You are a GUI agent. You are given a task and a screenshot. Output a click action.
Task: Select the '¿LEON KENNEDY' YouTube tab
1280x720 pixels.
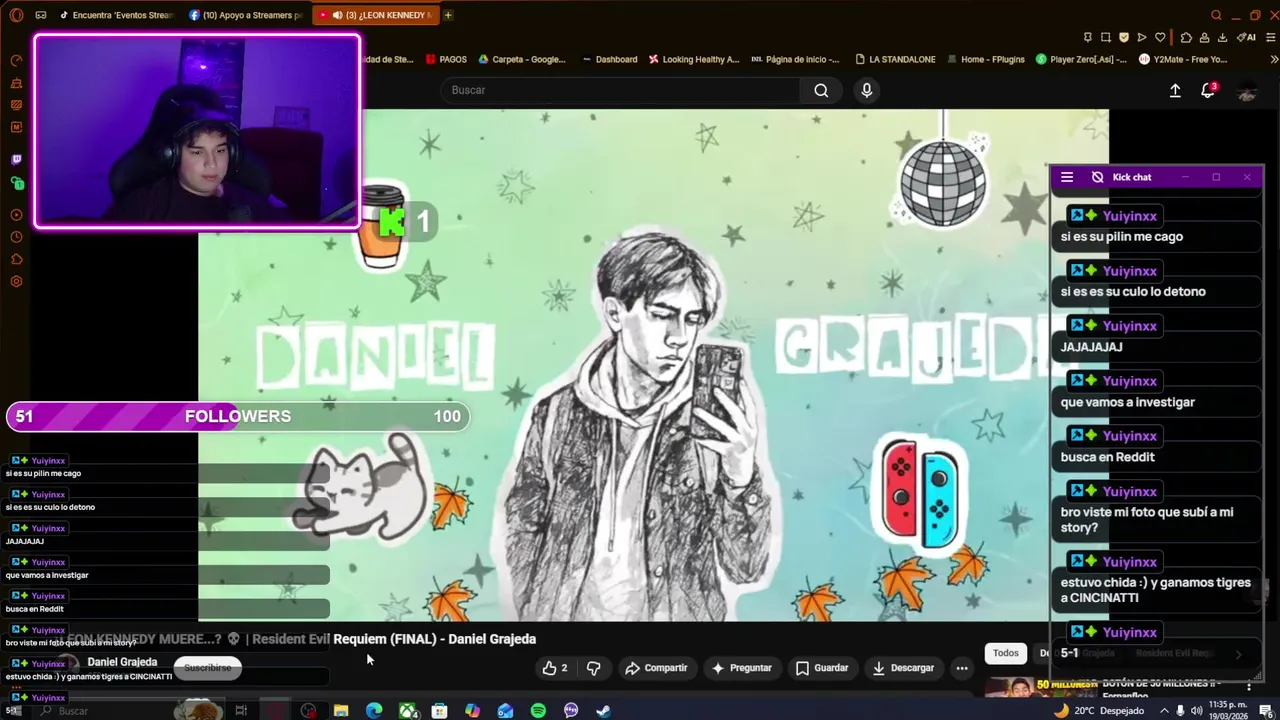click(375, 15)
